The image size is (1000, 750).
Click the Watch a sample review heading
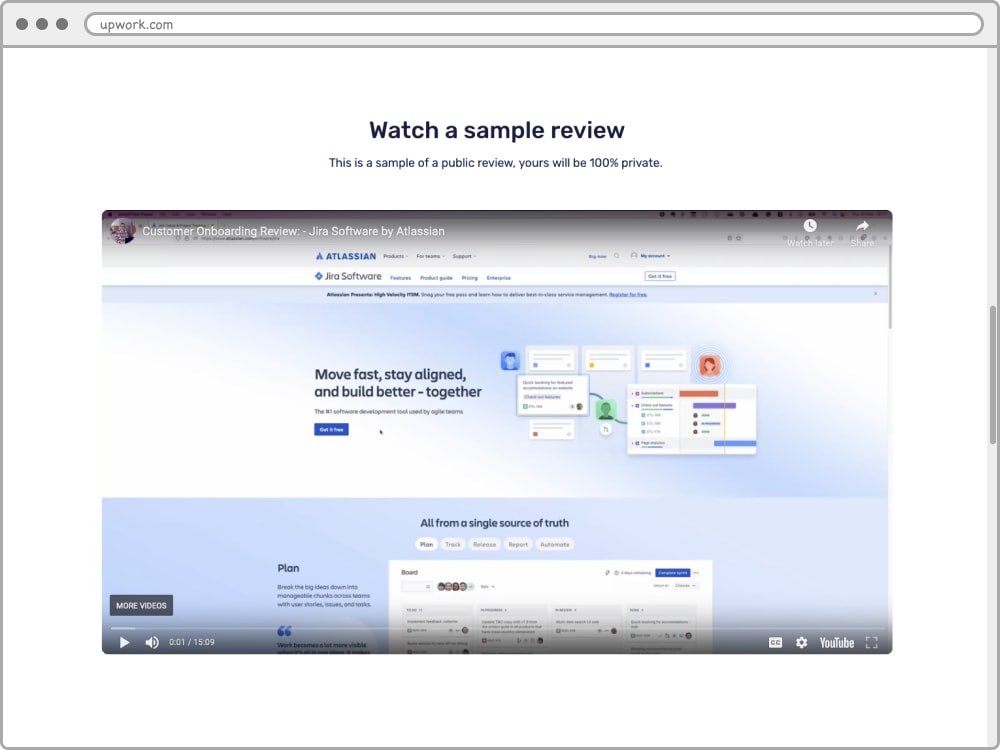497,130
